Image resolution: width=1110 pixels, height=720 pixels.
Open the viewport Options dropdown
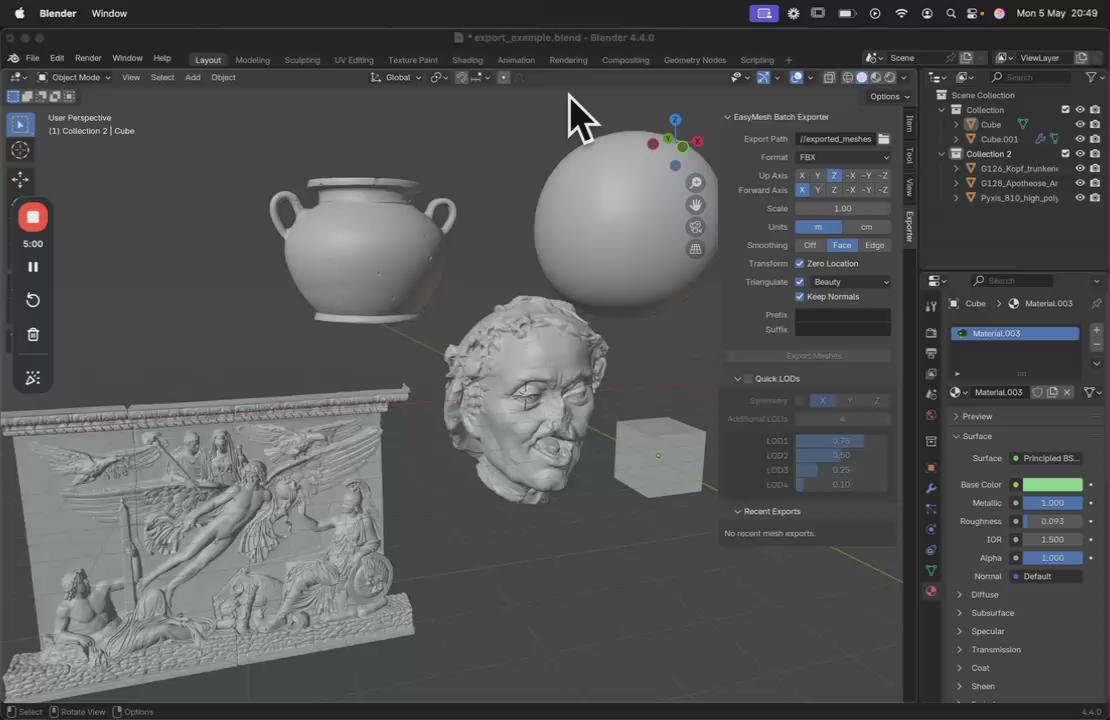[889, 96]
